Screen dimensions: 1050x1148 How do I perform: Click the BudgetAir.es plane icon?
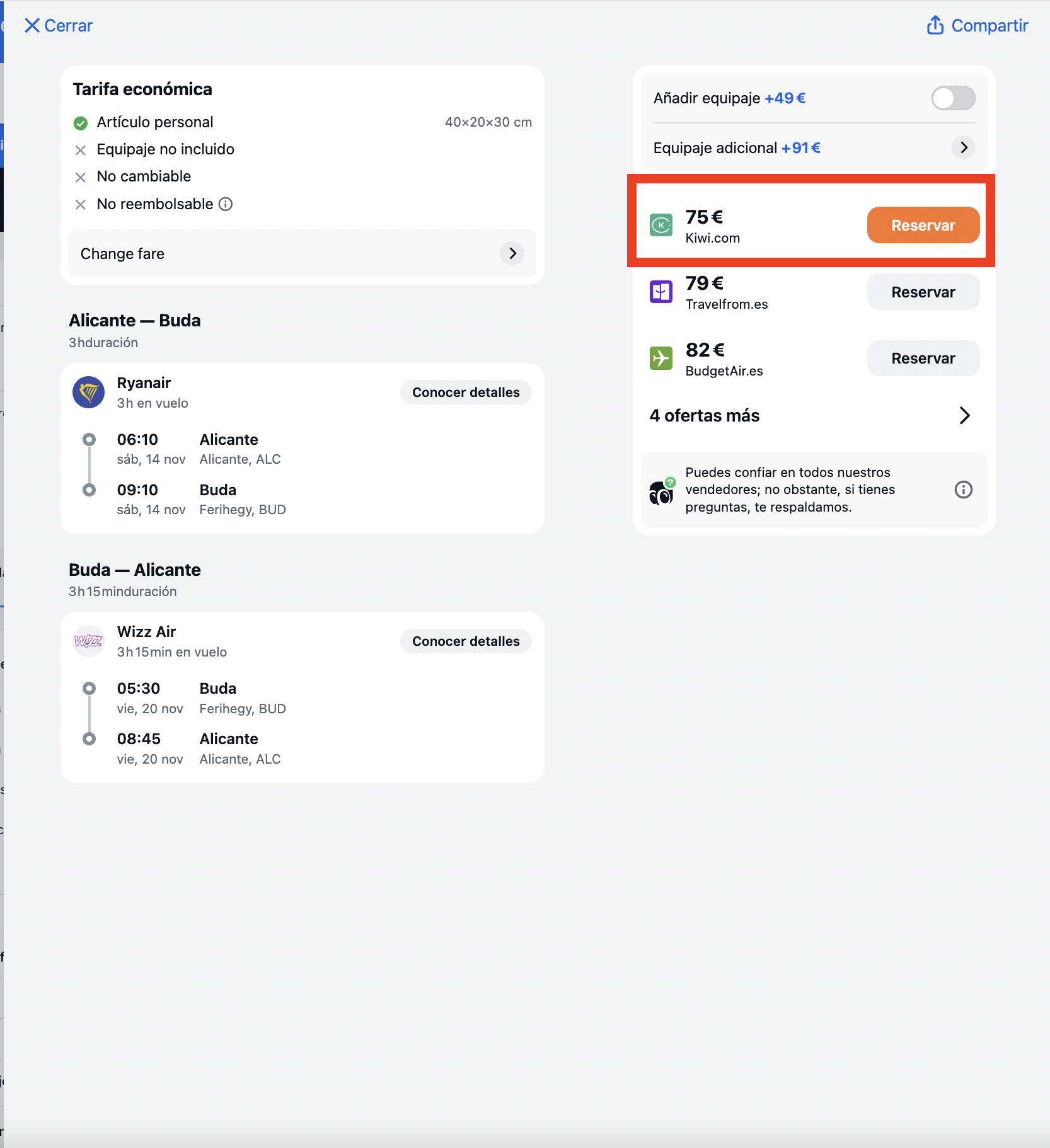[x=661, y=359]
